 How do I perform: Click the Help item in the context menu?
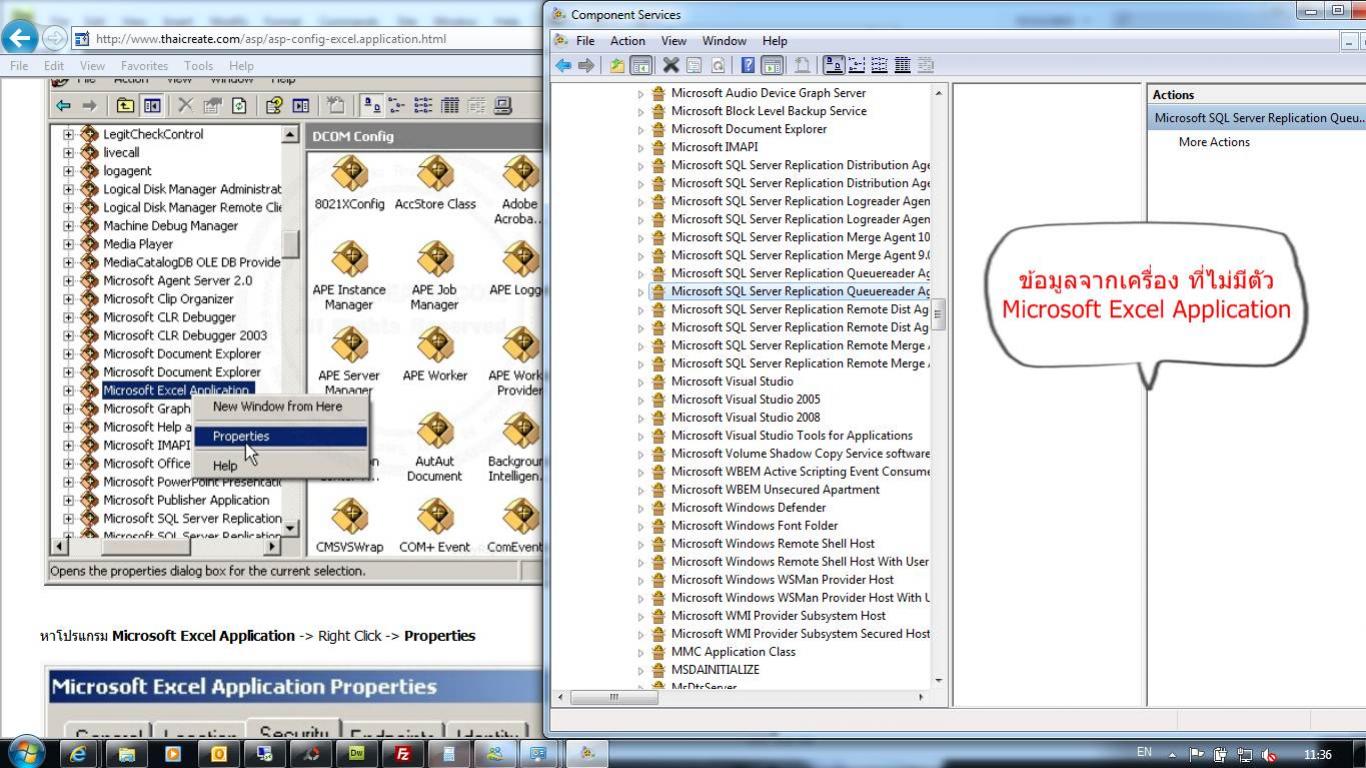(225, 465)
